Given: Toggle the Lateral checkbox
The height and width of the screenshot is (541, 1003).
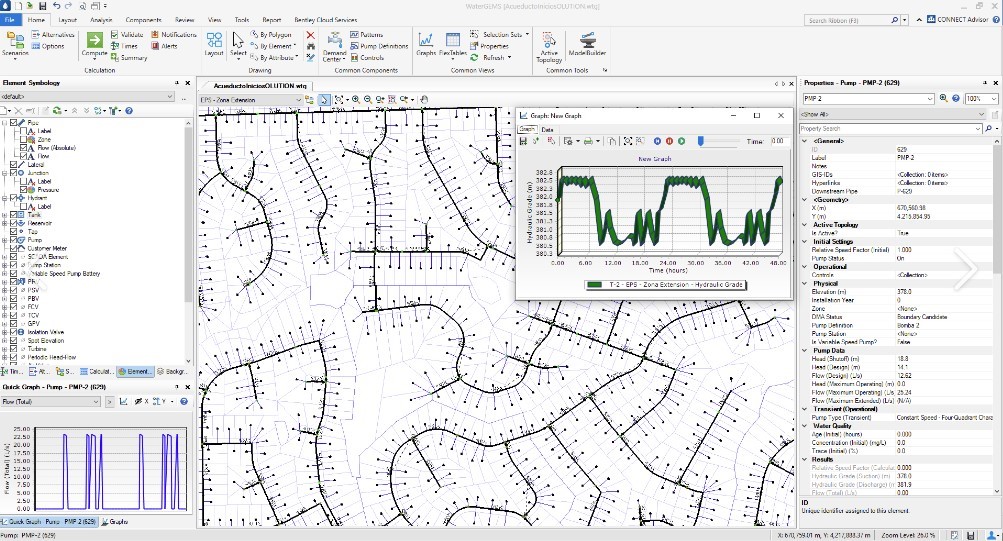Looking at the screenshot, I should [13, 164].
